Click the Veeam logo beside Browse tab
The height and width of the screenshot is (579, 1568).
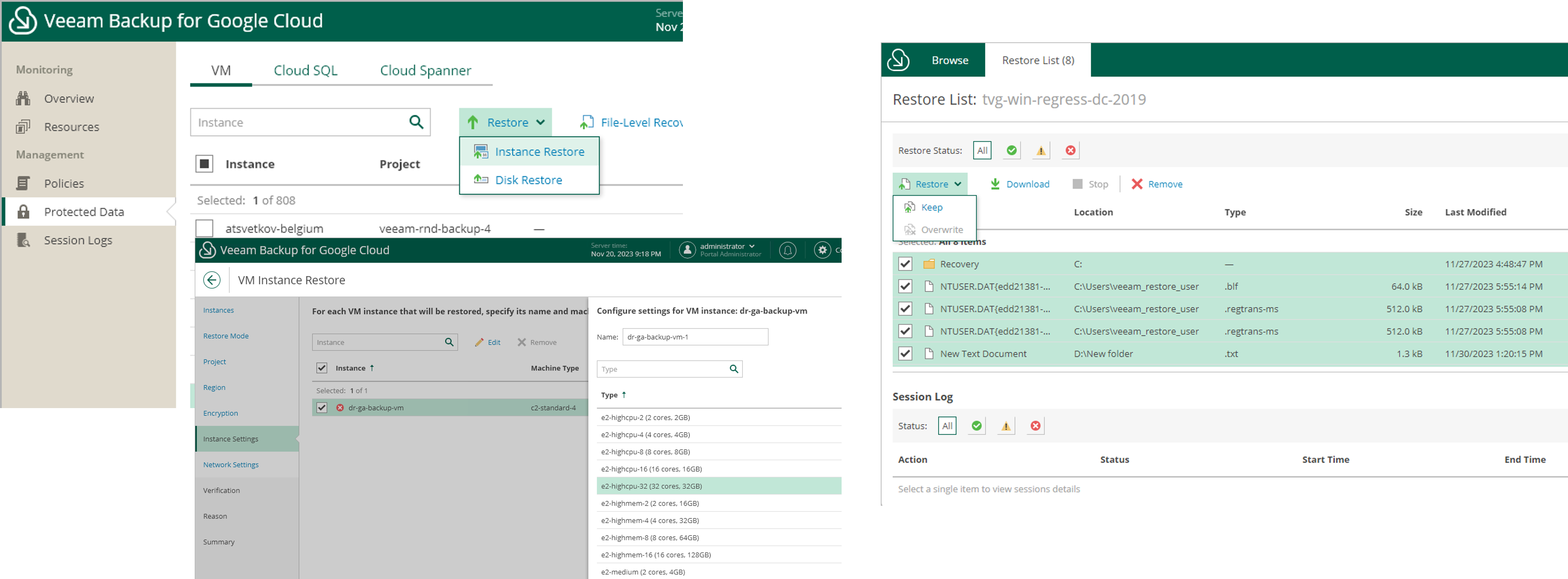click(898, 60)
